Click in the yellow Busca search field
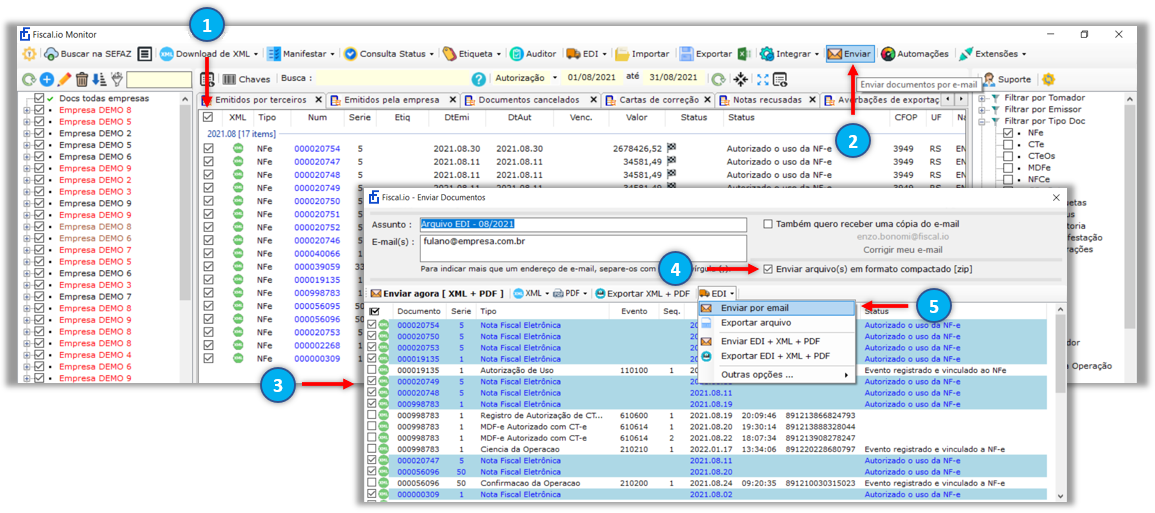 [391, 78]
